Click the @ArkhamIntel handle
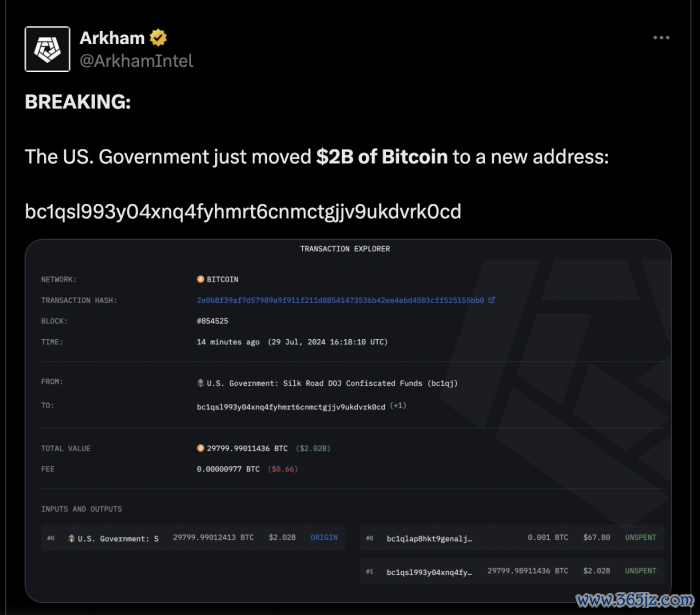This screenshot has width=700, height=615. [136, 61]
